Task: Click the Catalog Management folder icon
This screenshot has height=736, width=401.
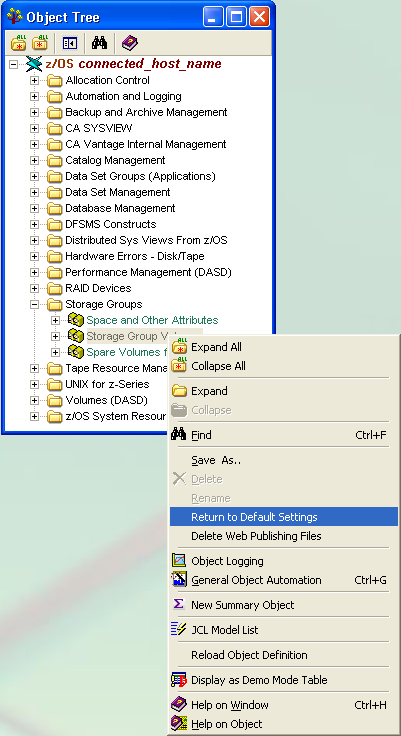Action: click(x=55, y=161)
